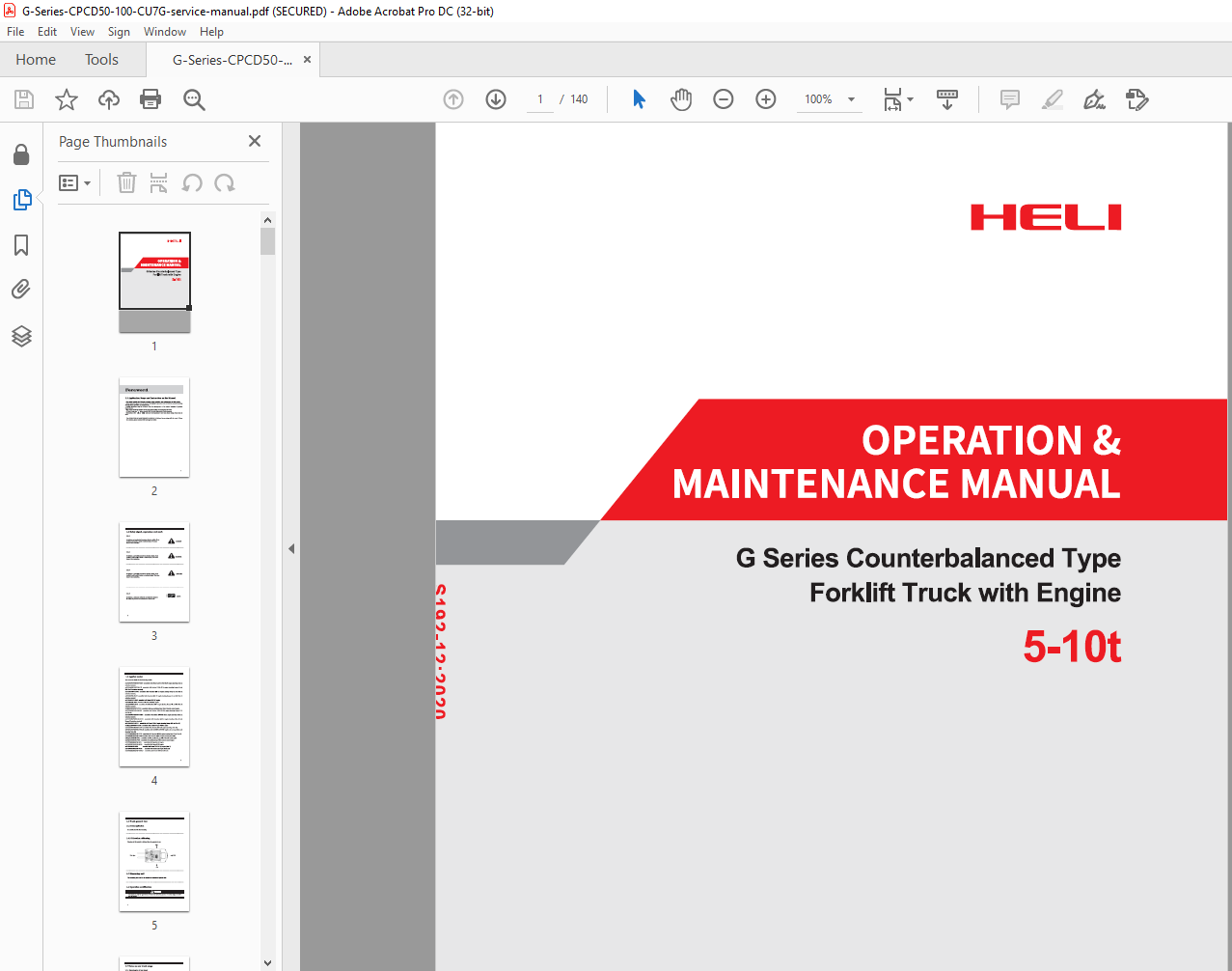Select page 4 thumbnail

coord(154,717)
